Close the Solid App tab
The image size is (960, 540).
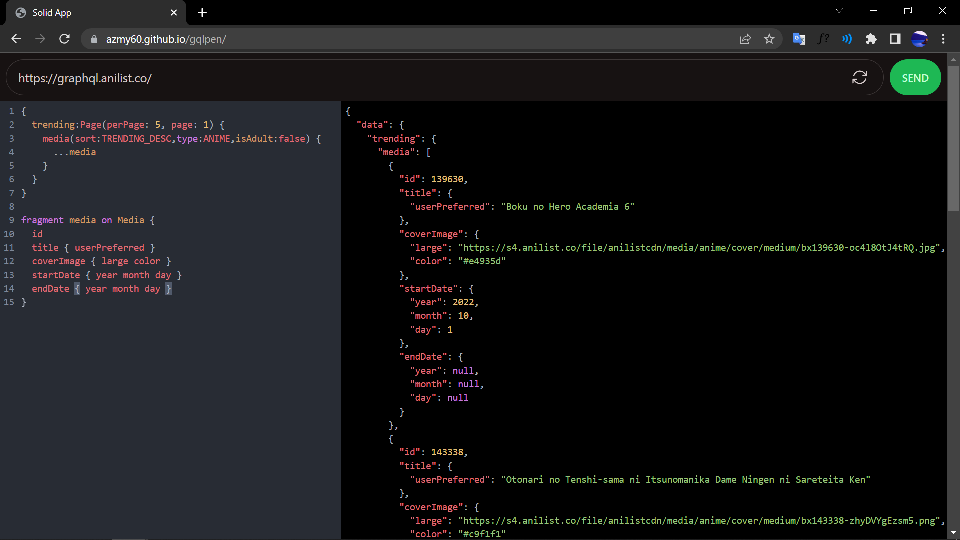[174, 12]
